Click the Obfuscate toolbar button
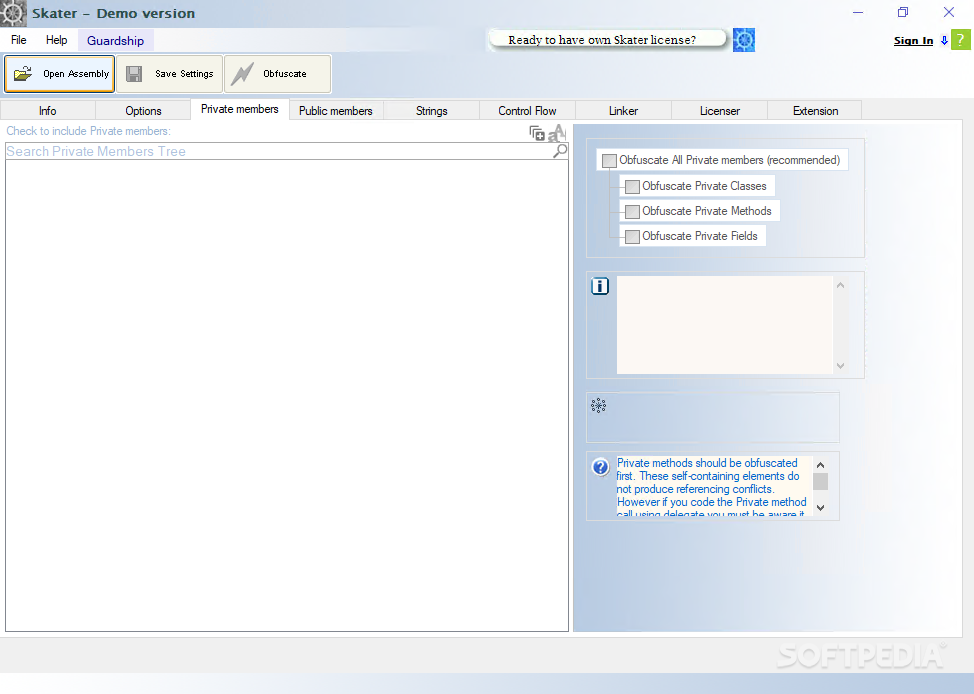 [x=278, y=73]
